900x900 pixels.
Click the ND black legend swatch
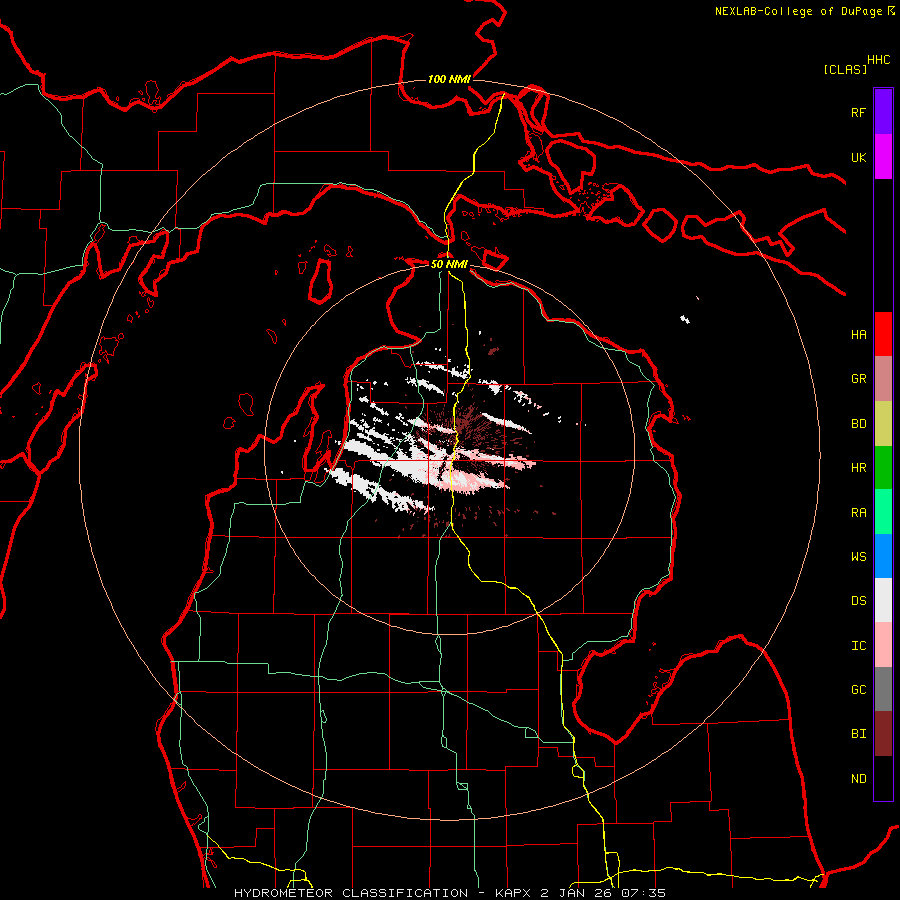click(x=883, y=778)
